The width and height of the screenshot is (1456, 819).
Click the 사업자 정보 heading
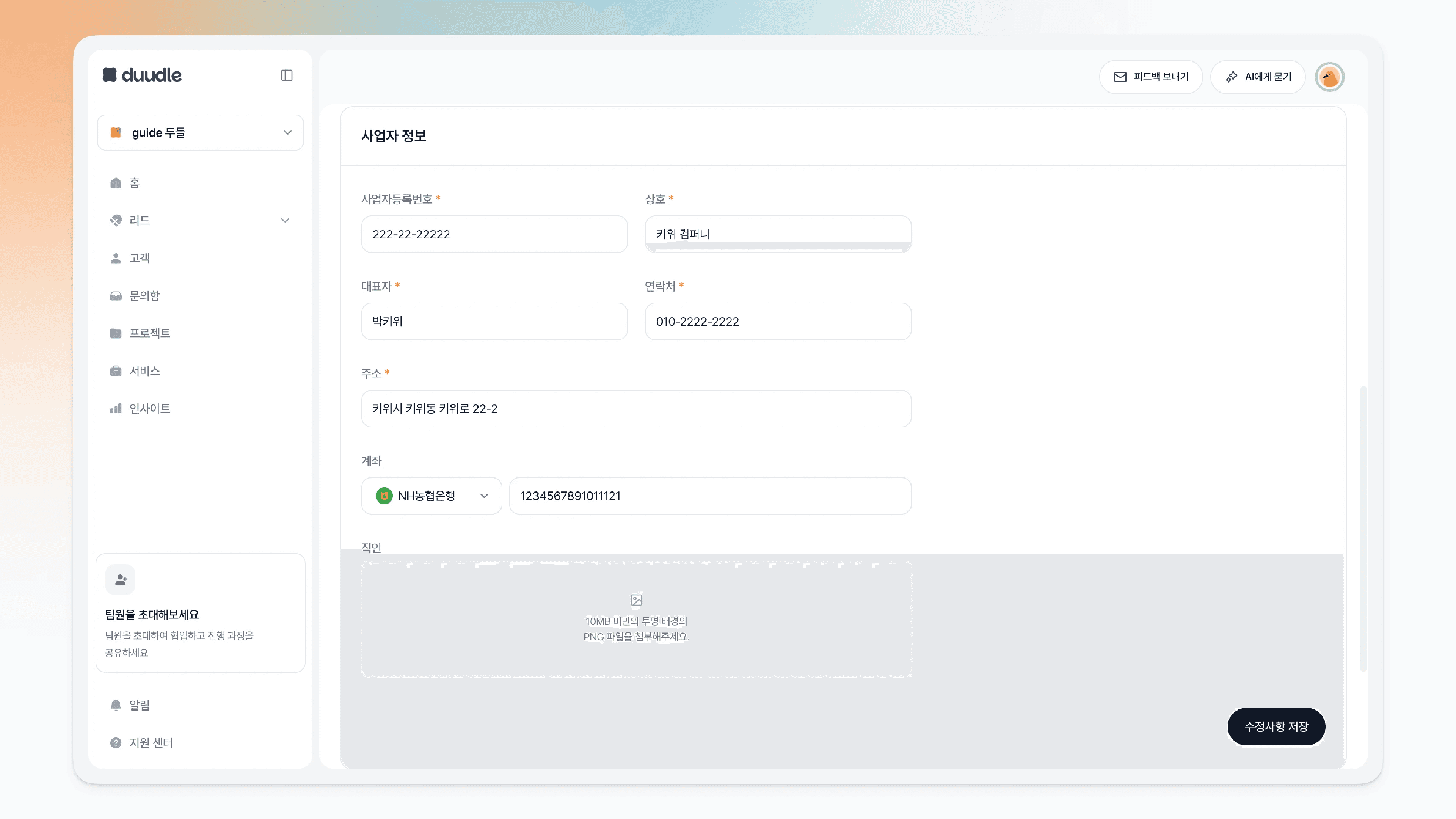(394, 136)
